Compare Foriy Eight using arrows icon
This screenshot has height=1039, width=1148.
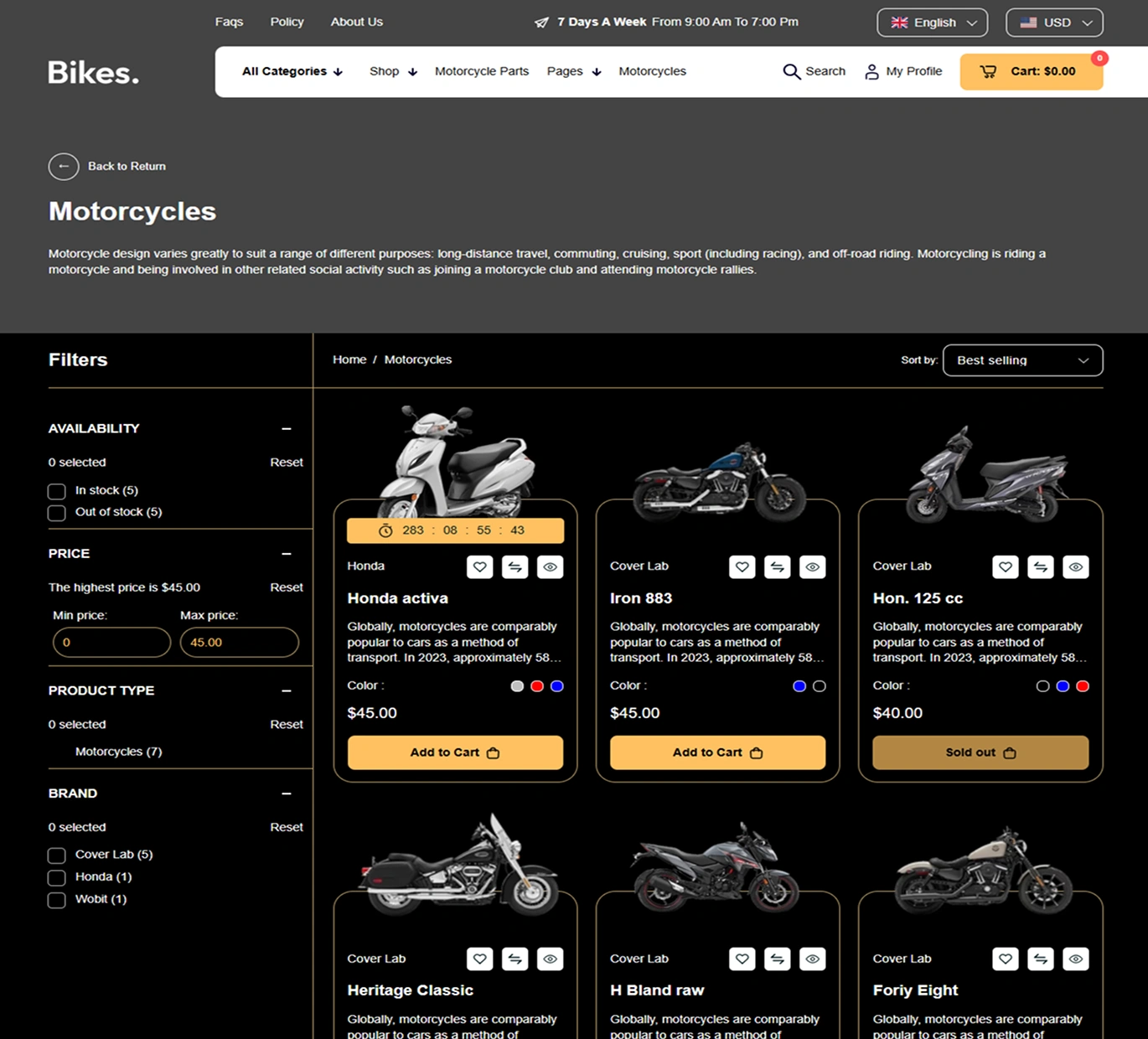[x=1040, y=959]
